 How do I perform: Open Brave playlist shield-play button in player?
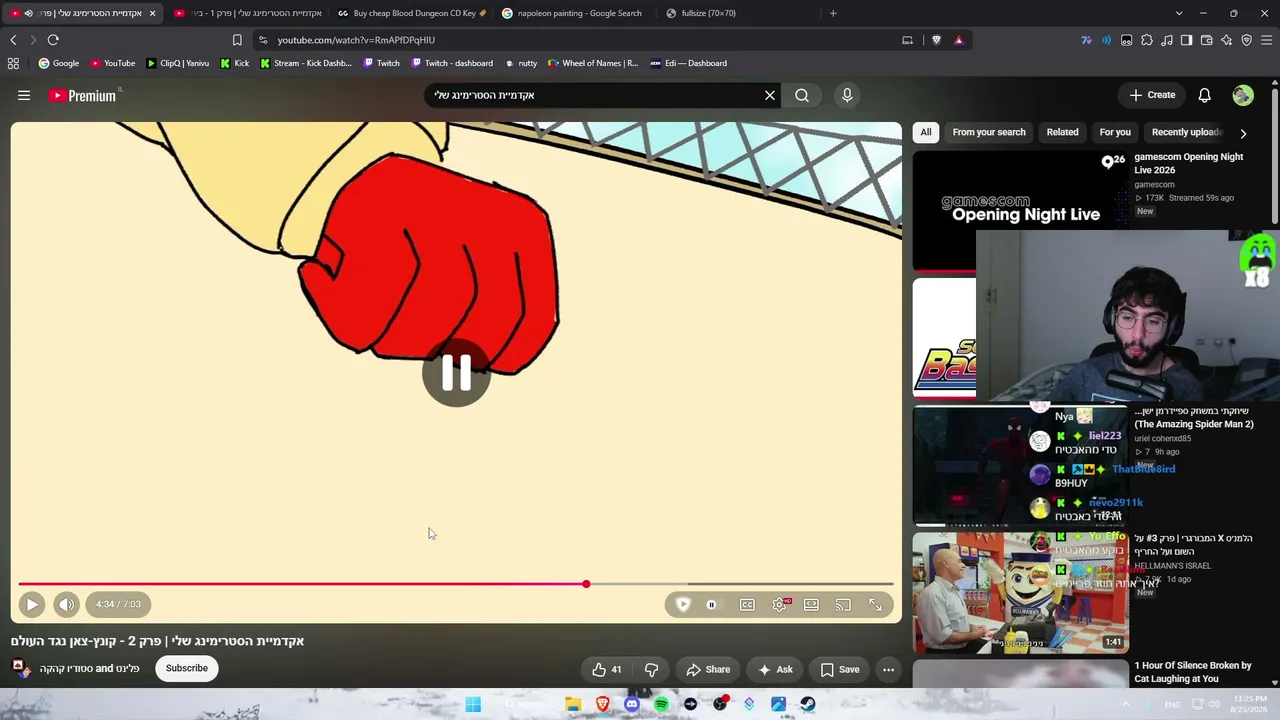click(x=683, y=604)
